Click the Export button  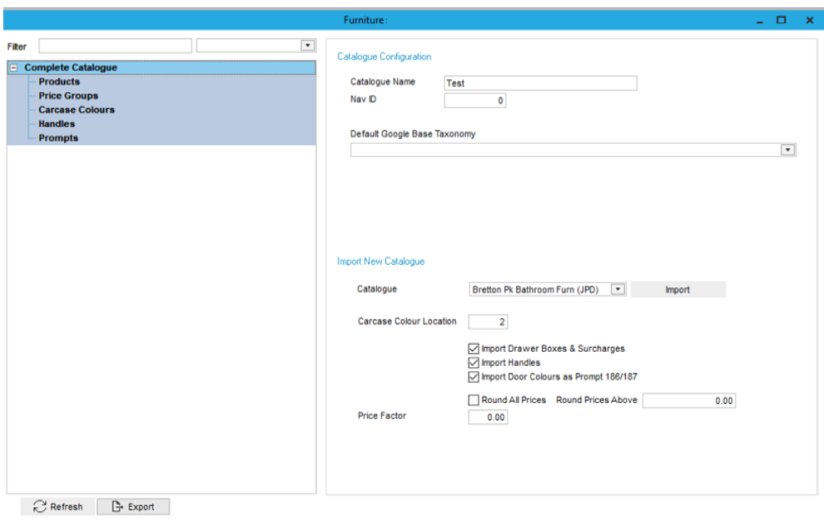(x=133, y=507)
